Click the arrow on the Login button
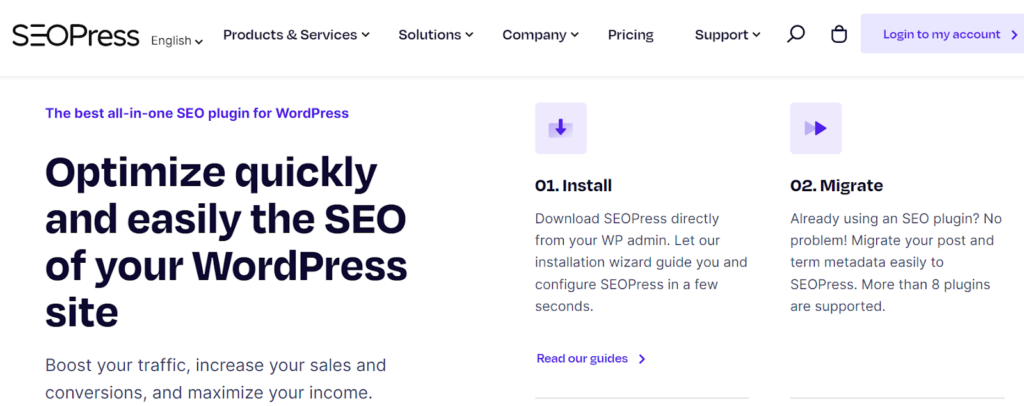 1014,35
